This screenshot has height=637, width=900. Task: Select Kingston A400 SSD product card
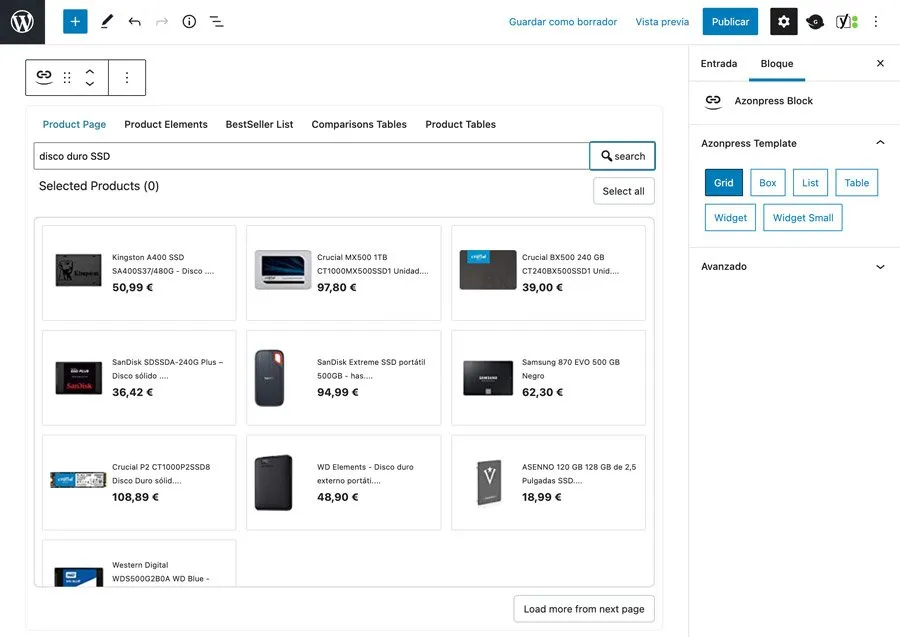(139, 273)
